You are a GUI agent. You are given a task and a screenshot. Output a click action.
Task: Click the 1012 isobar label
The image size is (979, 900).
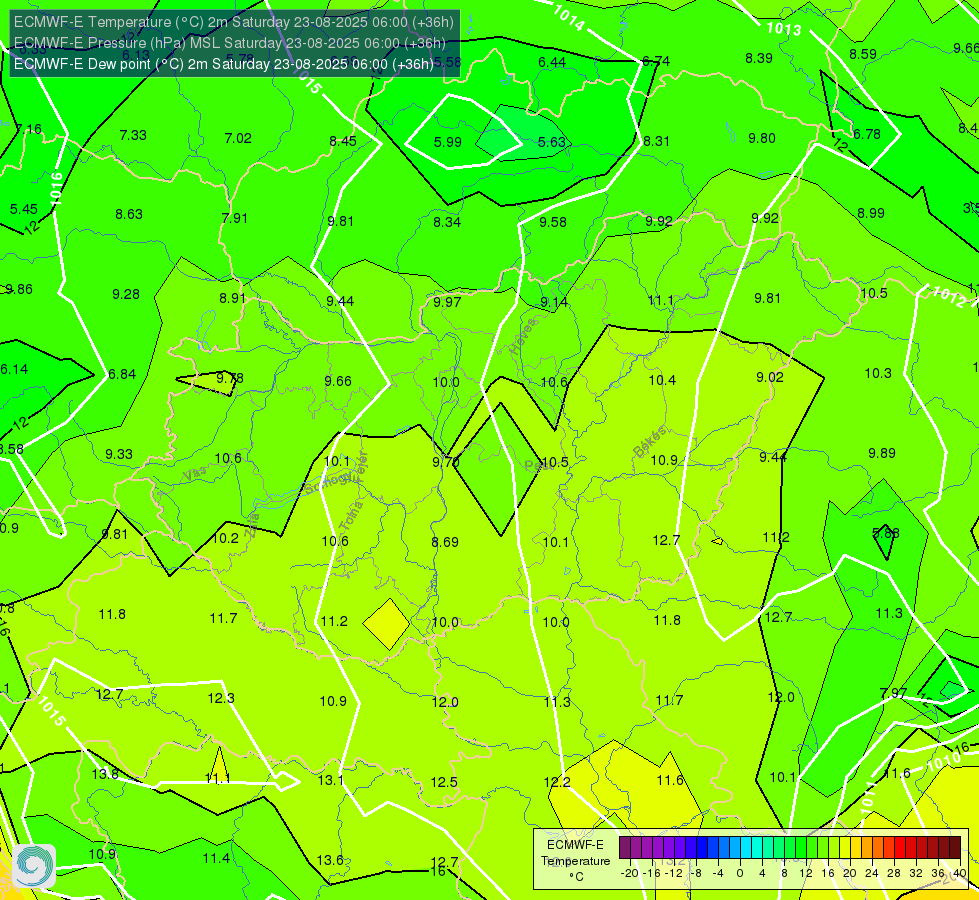(948, 295)
